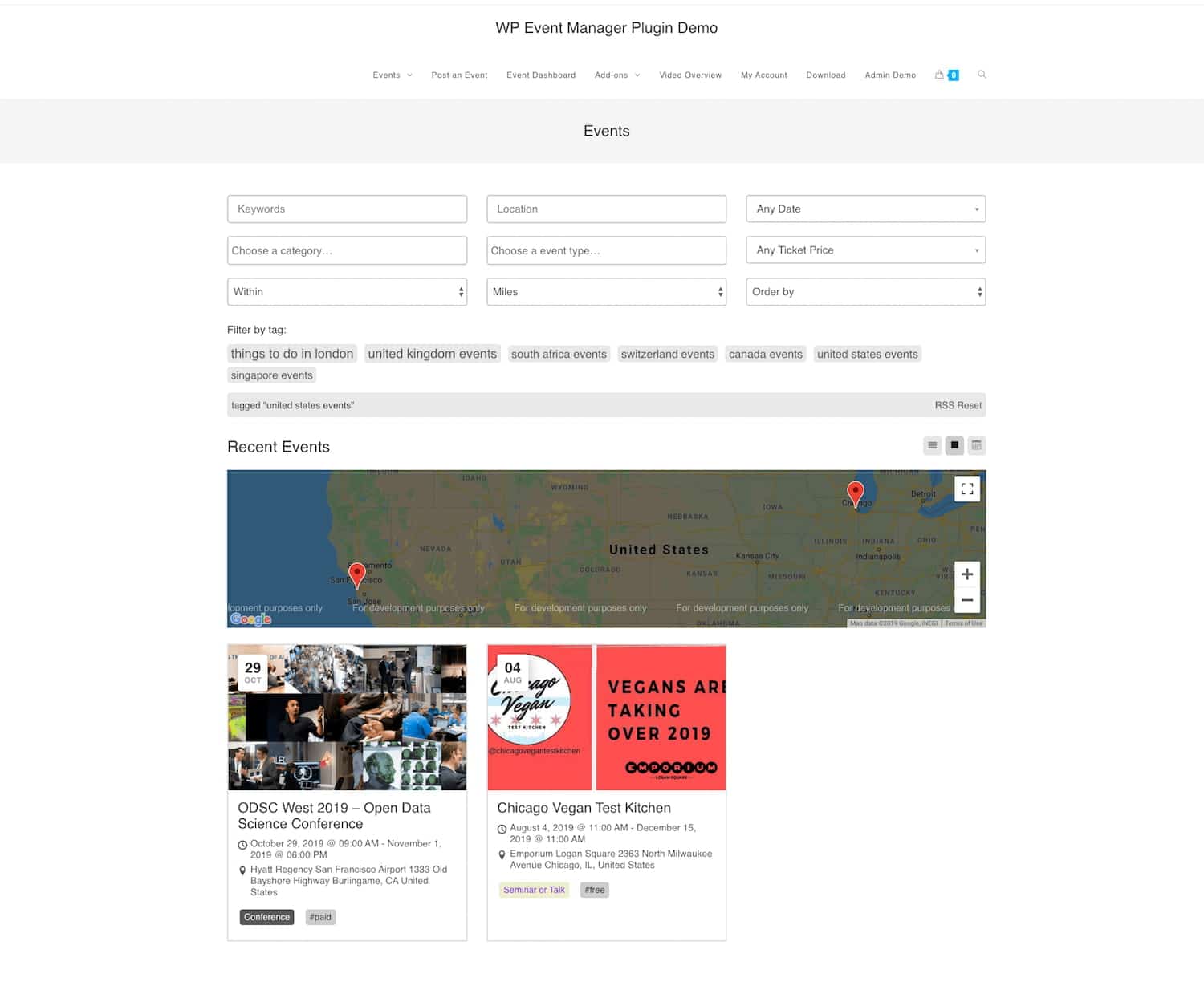Zoom in on the map with plus icon
The height and width of the screenshot is (990, 1204).
point(966,573)
